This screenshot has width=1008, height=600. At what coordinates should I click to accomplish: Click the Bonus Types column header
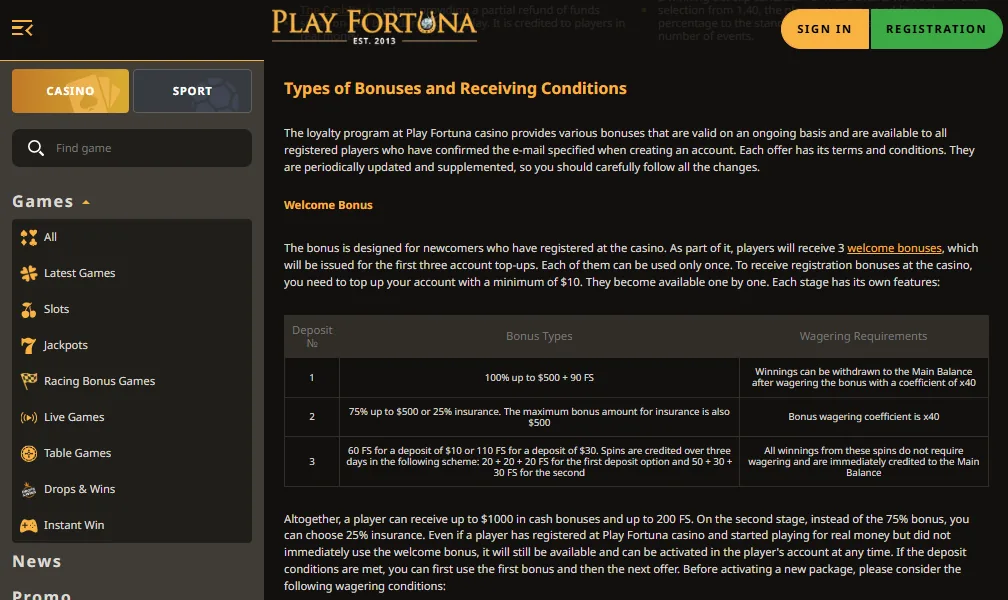(539, 336)
